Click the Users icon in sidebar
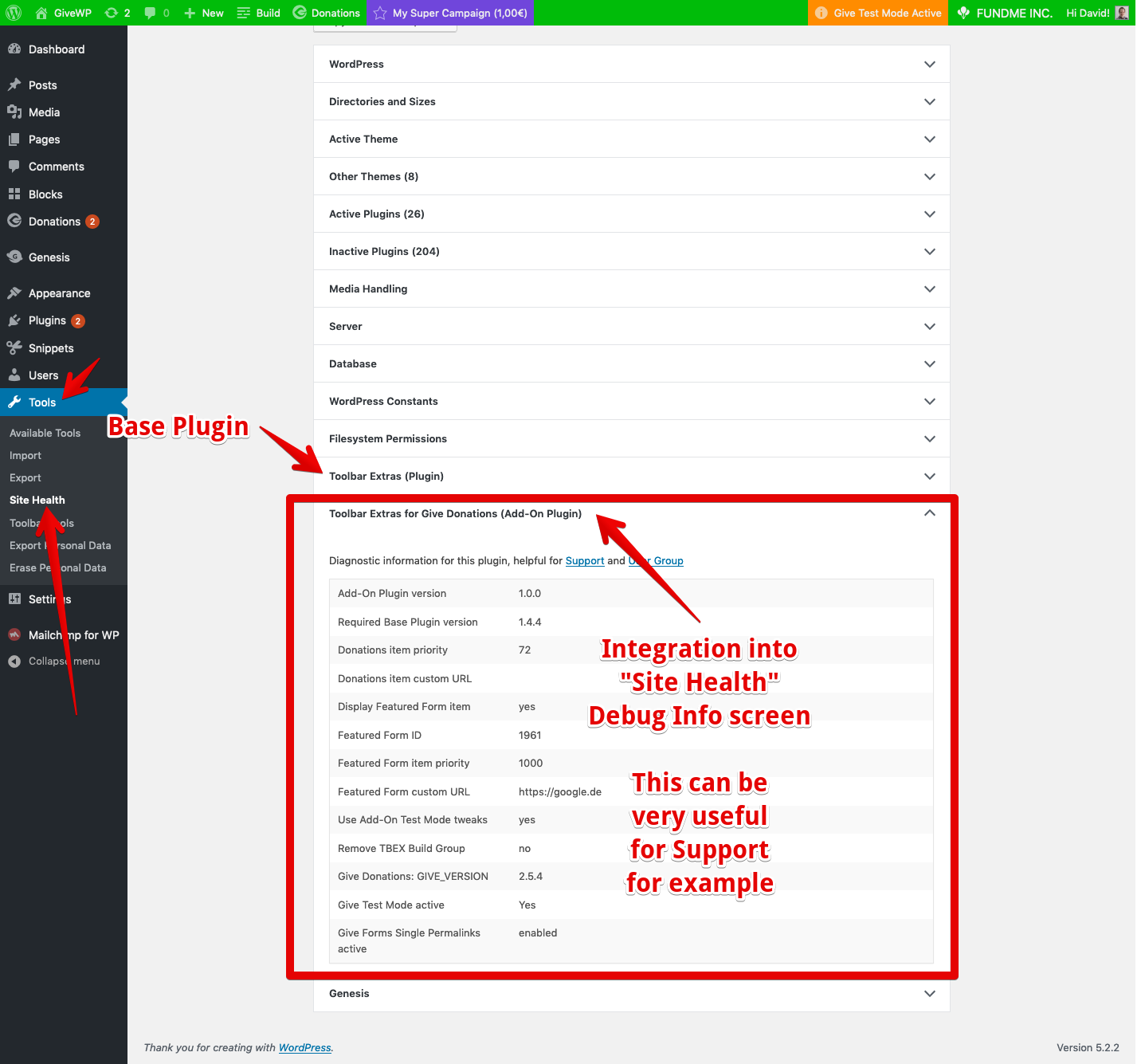The image size is (1145, 1064). tap(14, 375)
